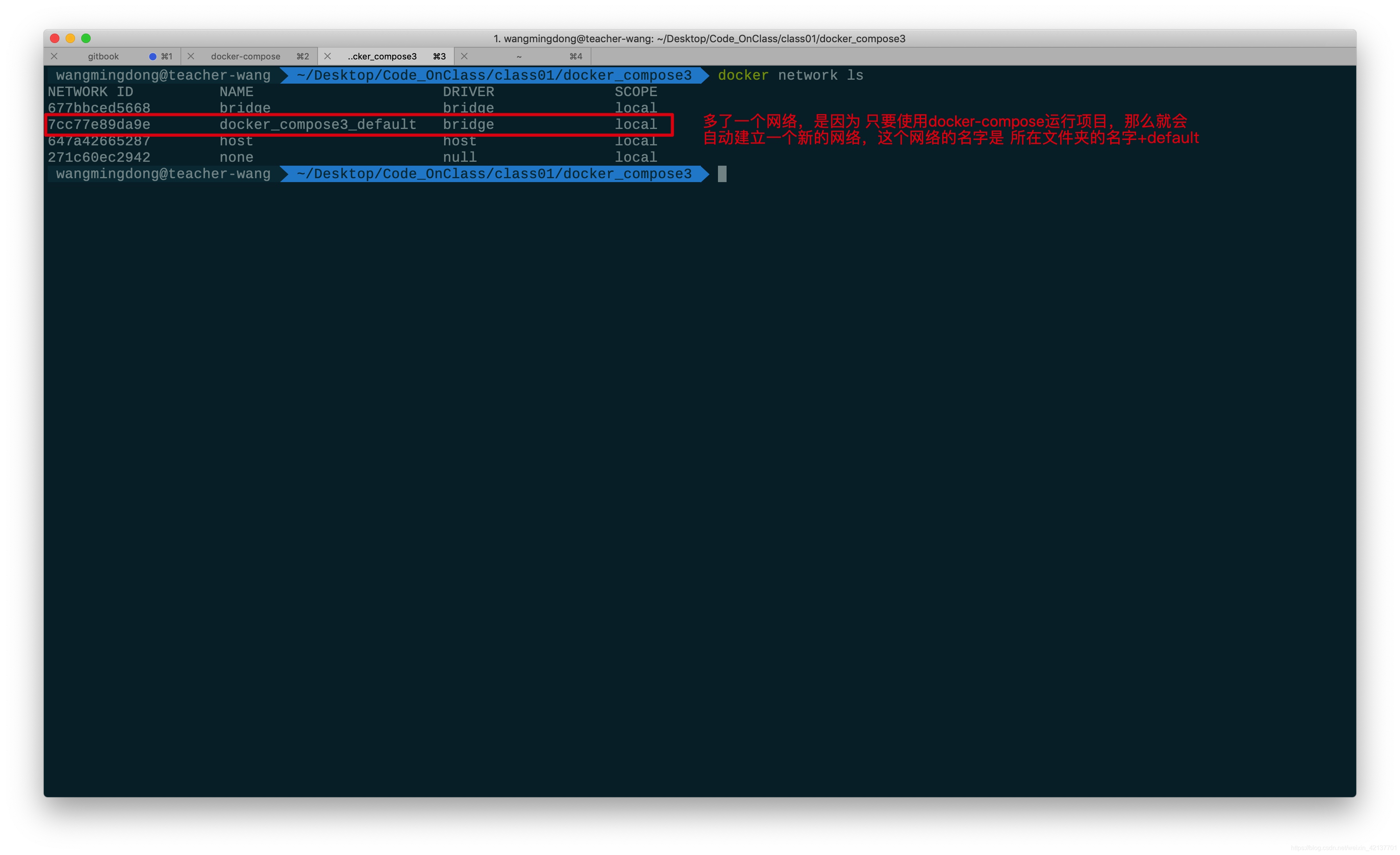1400x855 pixels.
Task: Close the gitbook tab with its X
Action: pyautogui.click(x=54, y=56)
